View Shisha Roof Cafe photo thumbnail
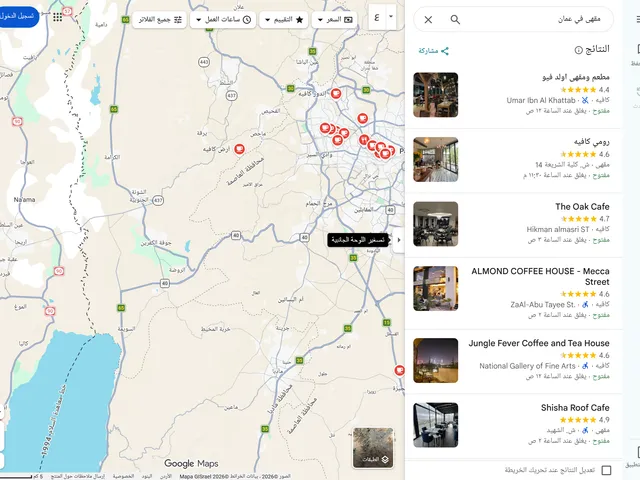Image resolution: width=640 pixels, height=480 pixels. tap(436, 425)
